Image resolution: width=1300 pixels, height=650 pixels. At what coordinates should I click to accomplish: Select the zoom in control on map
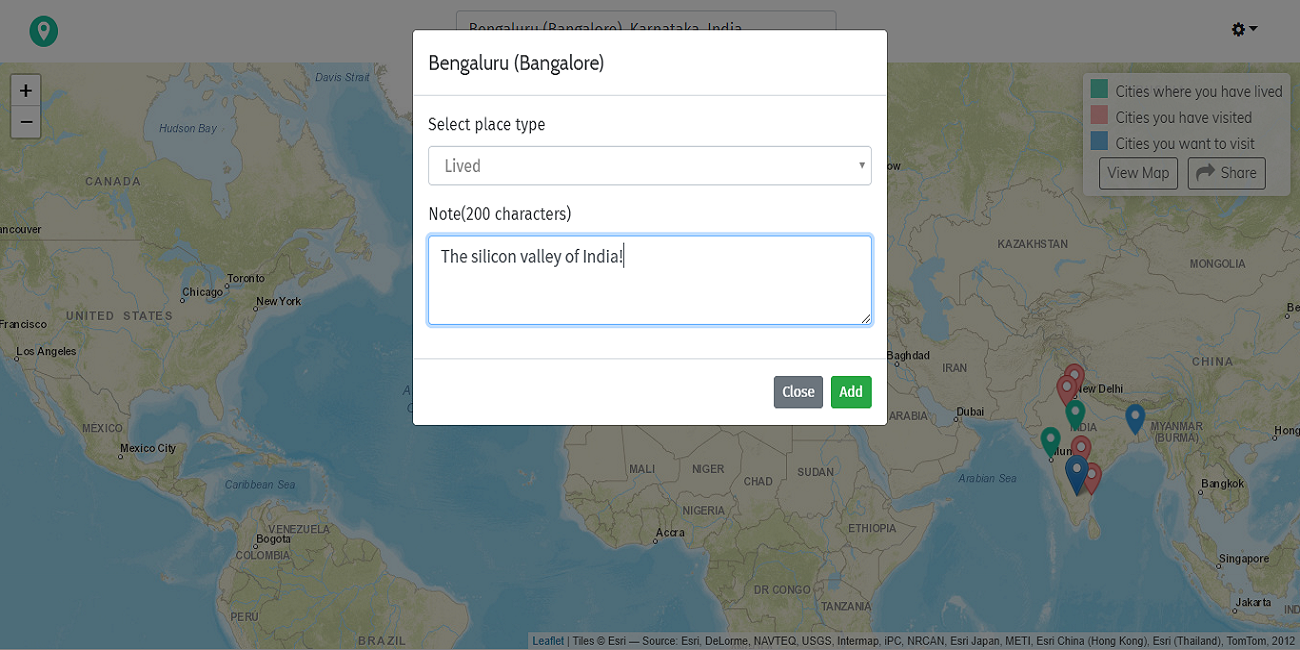tap(25, 90)
